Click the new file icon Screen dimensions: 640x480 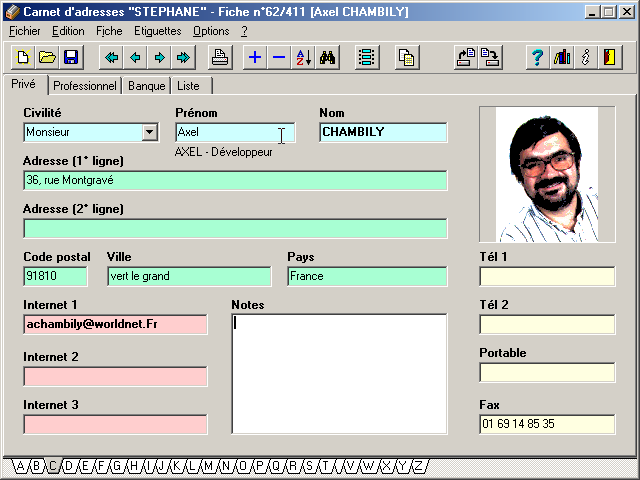pyautogui.click(x=22, y=58)
